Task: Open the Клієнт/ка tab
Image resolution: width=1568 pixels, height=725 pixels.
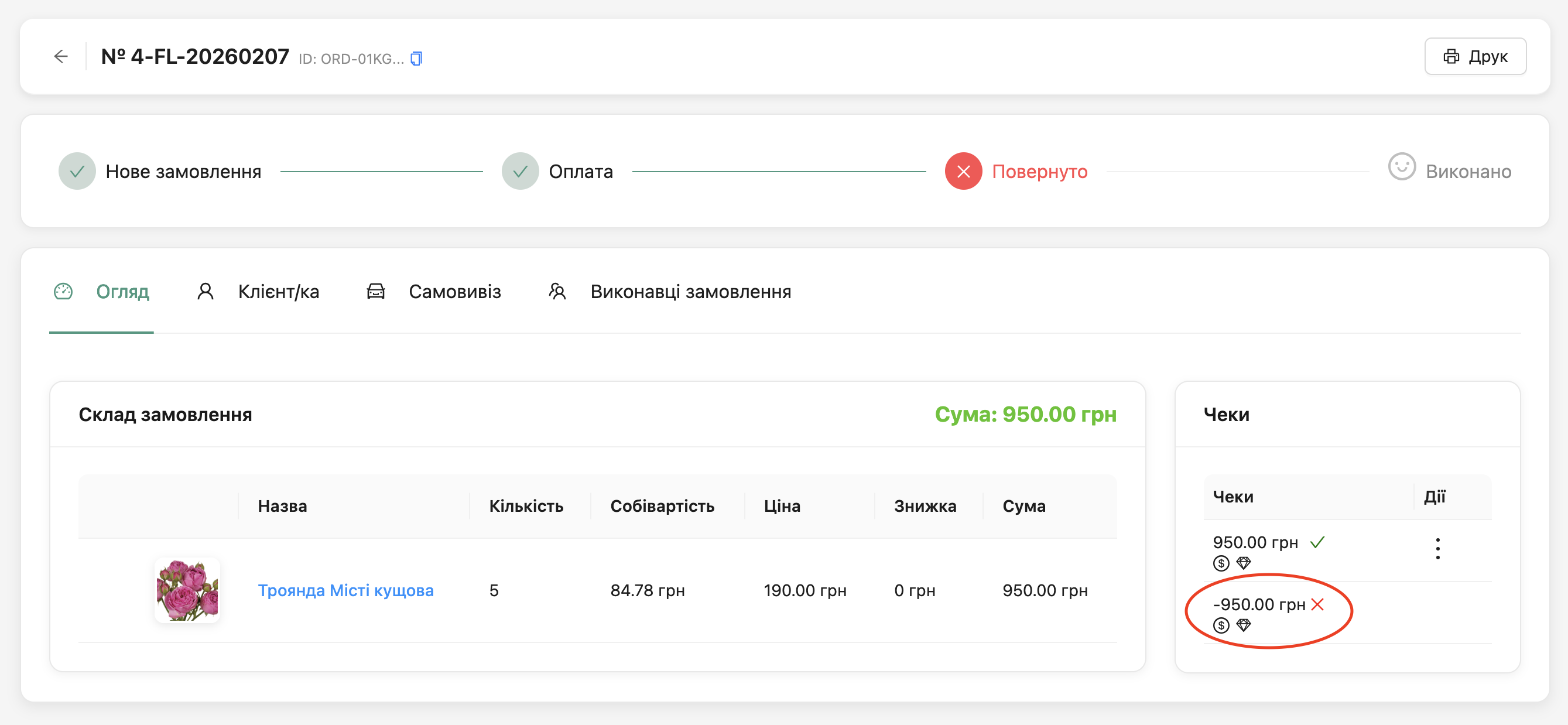Action: pyautogui.click(x=278, y=292)
